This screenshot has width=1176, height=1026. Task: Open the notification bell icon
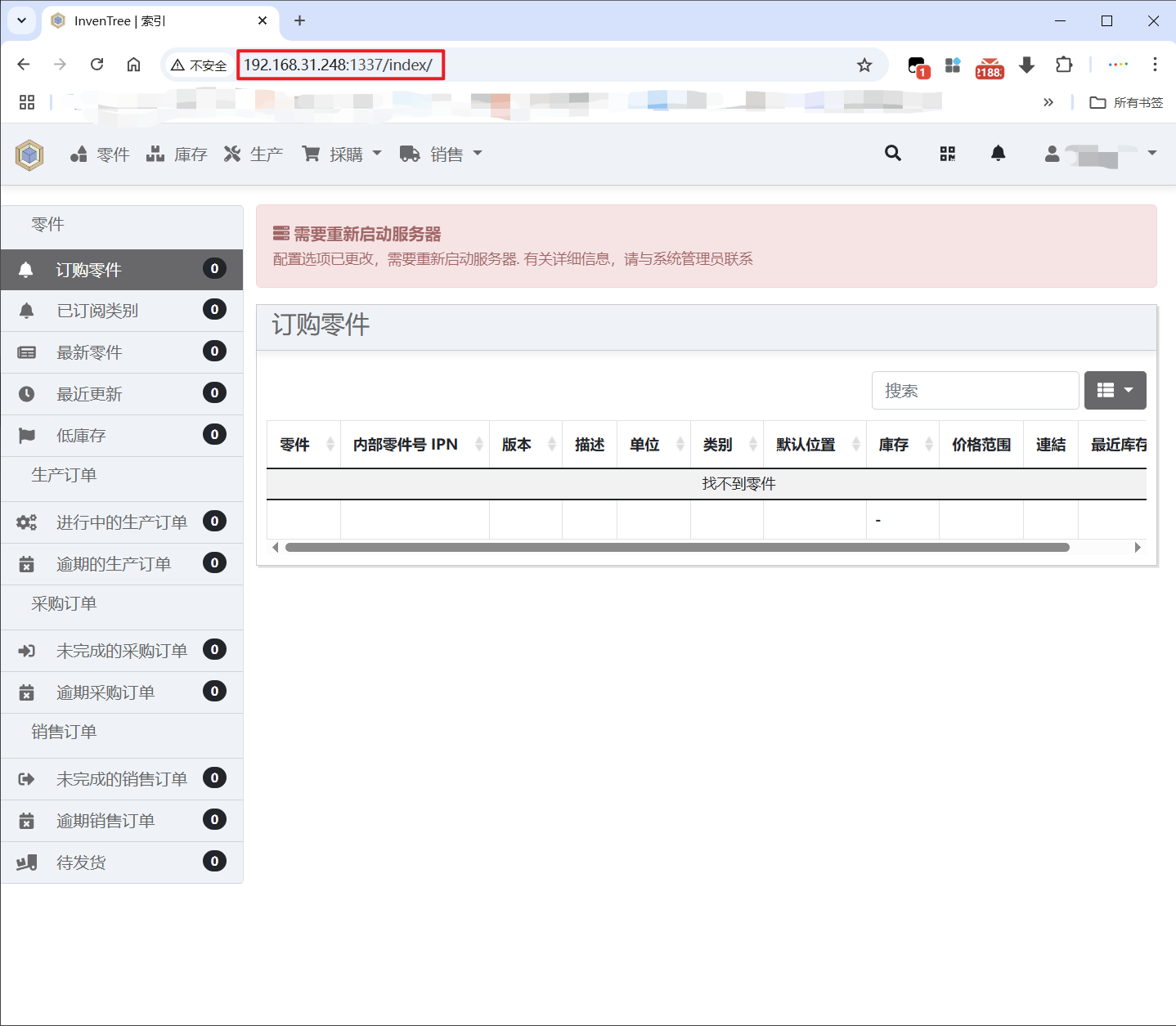point(999,154)
